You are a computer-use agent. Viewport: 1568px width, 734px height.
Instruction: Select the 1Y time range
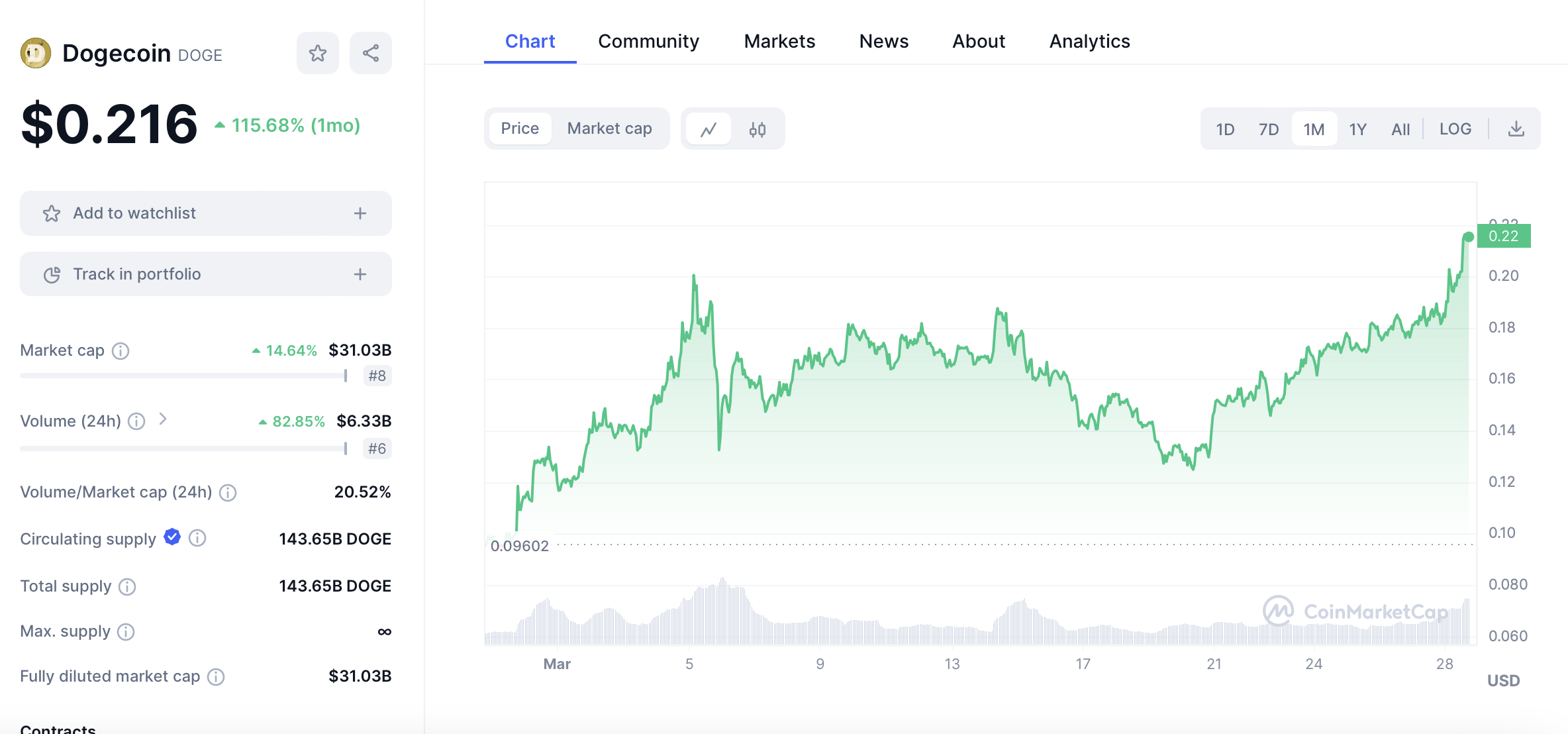coord(1357,129)
